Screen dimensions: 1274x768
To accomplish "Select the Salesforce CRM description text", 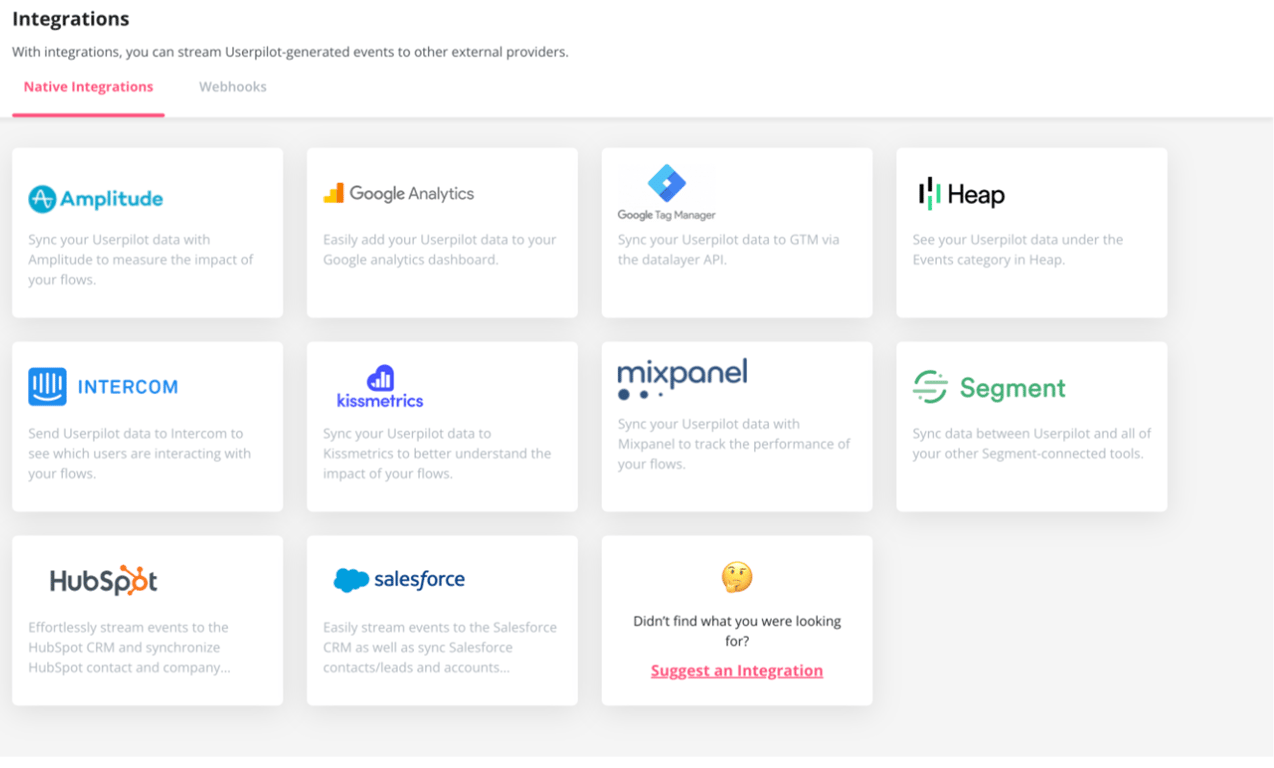I will click(440, 648).
